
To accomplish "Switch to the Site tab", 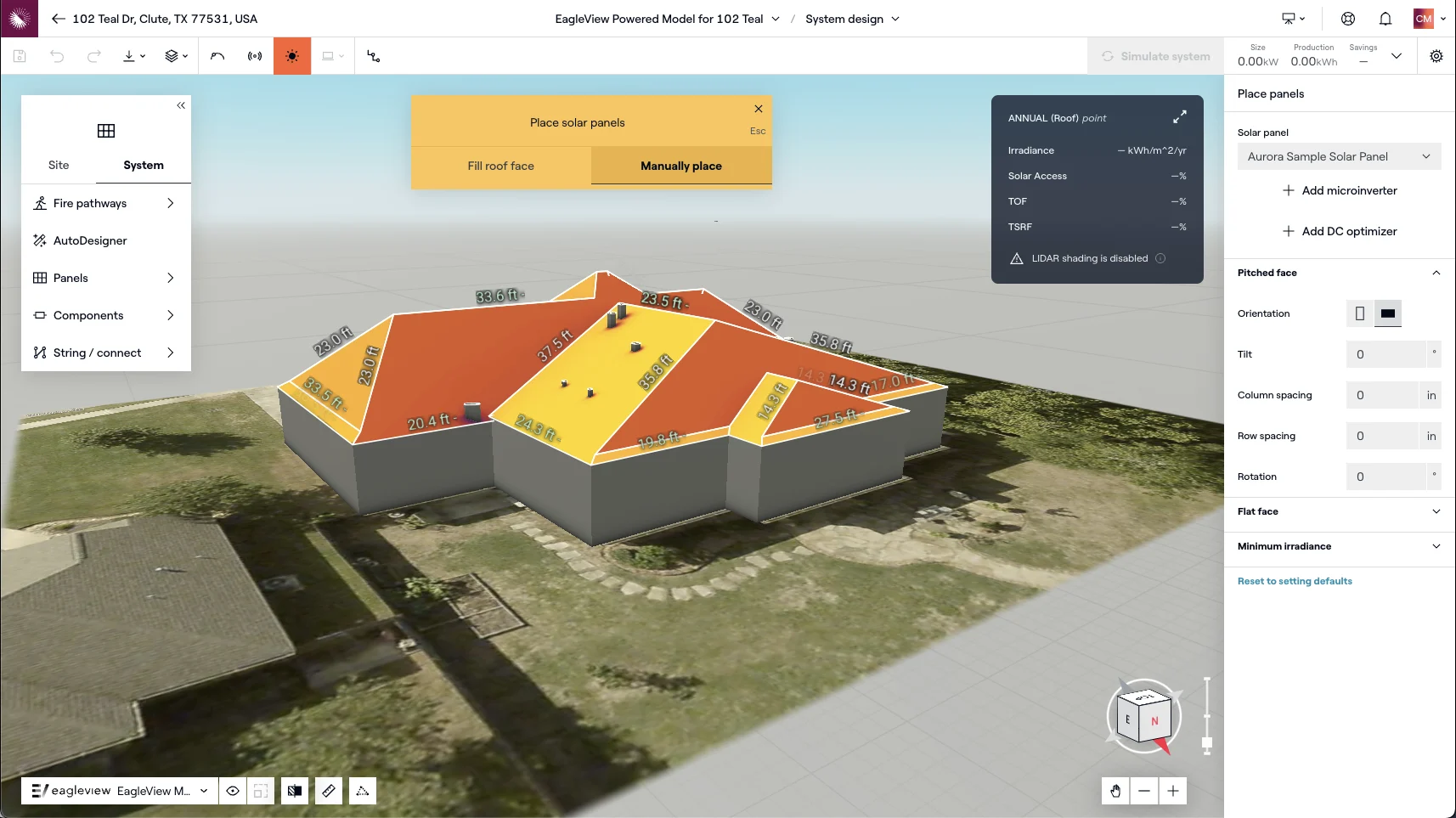I will coord(59,165).
